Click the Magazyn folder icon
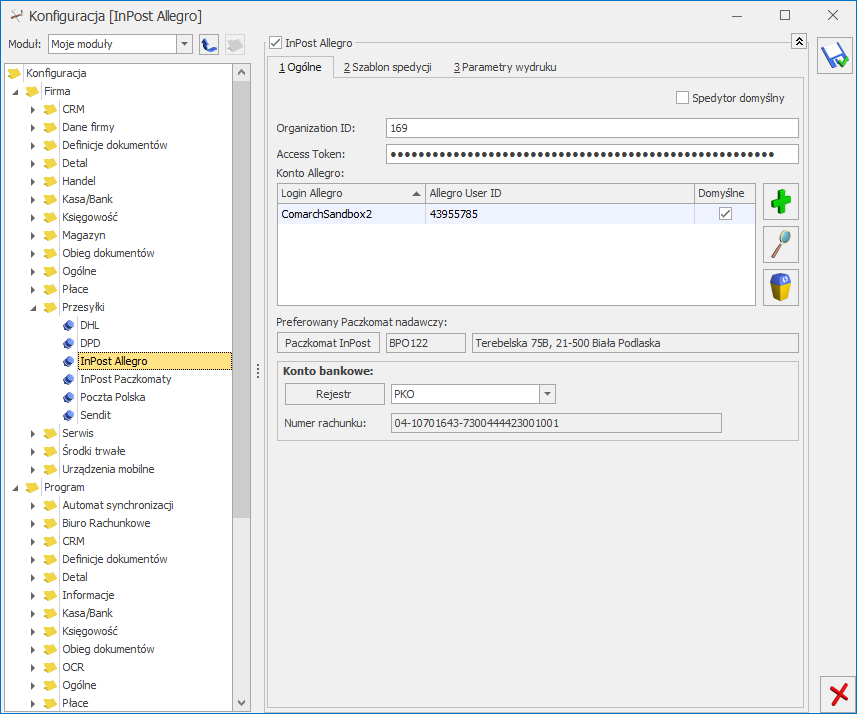 coord(50,236)
